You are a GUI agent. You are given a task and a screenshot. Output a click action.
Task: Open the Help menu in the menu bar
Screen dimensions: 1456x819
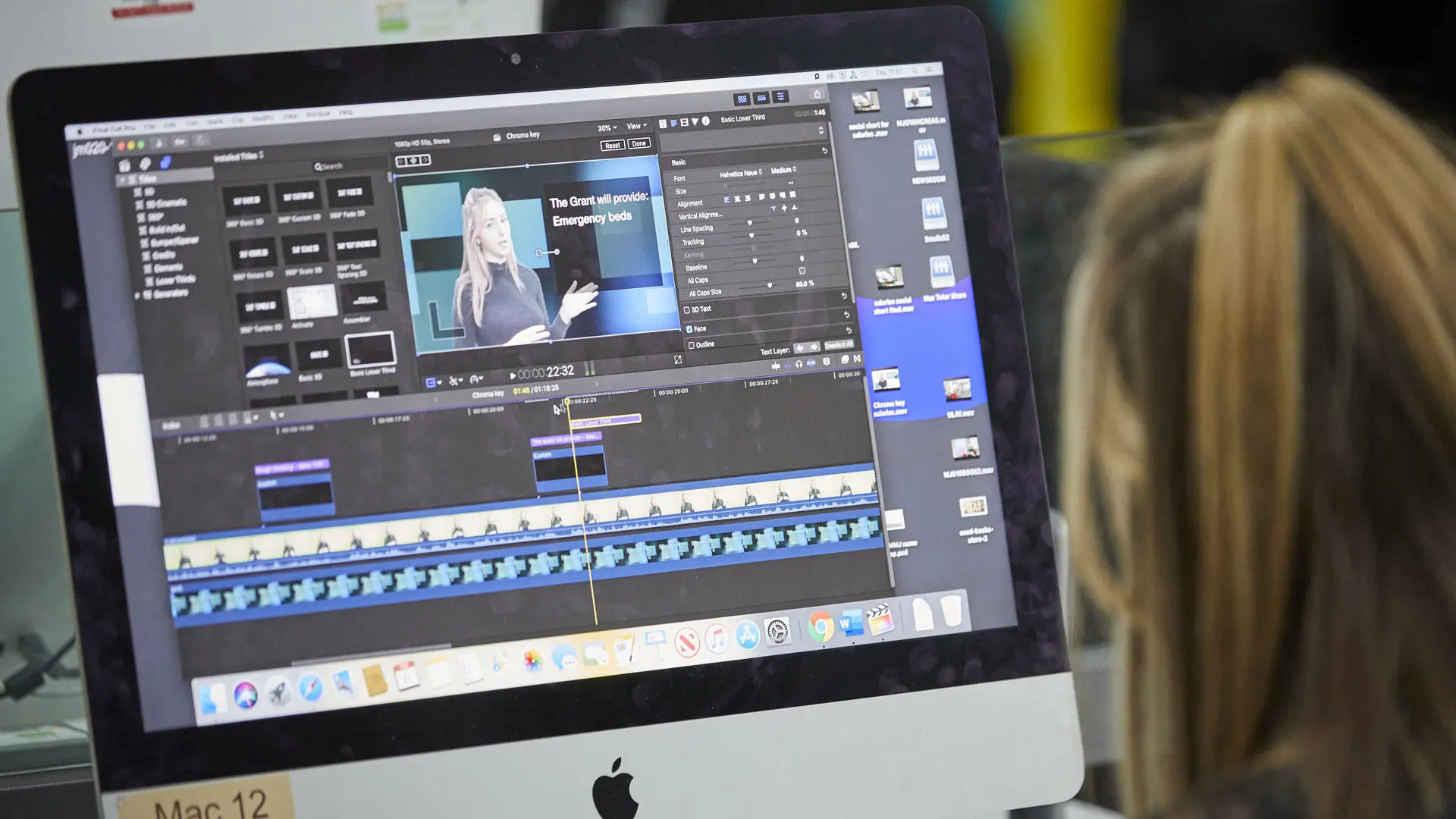point(345,112)
